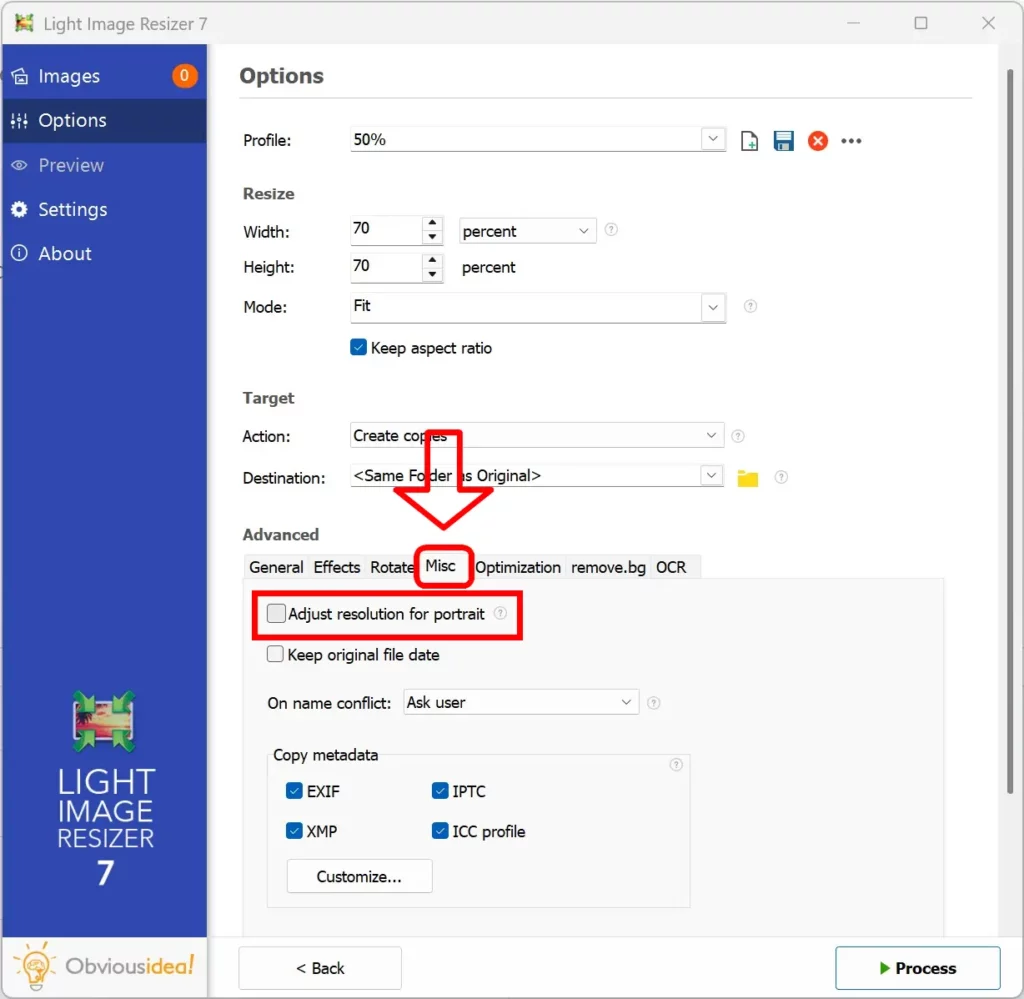Increase Width with the stepper up arrow
The height and width of the screenshot is (999, 1024).
point(432,223)
